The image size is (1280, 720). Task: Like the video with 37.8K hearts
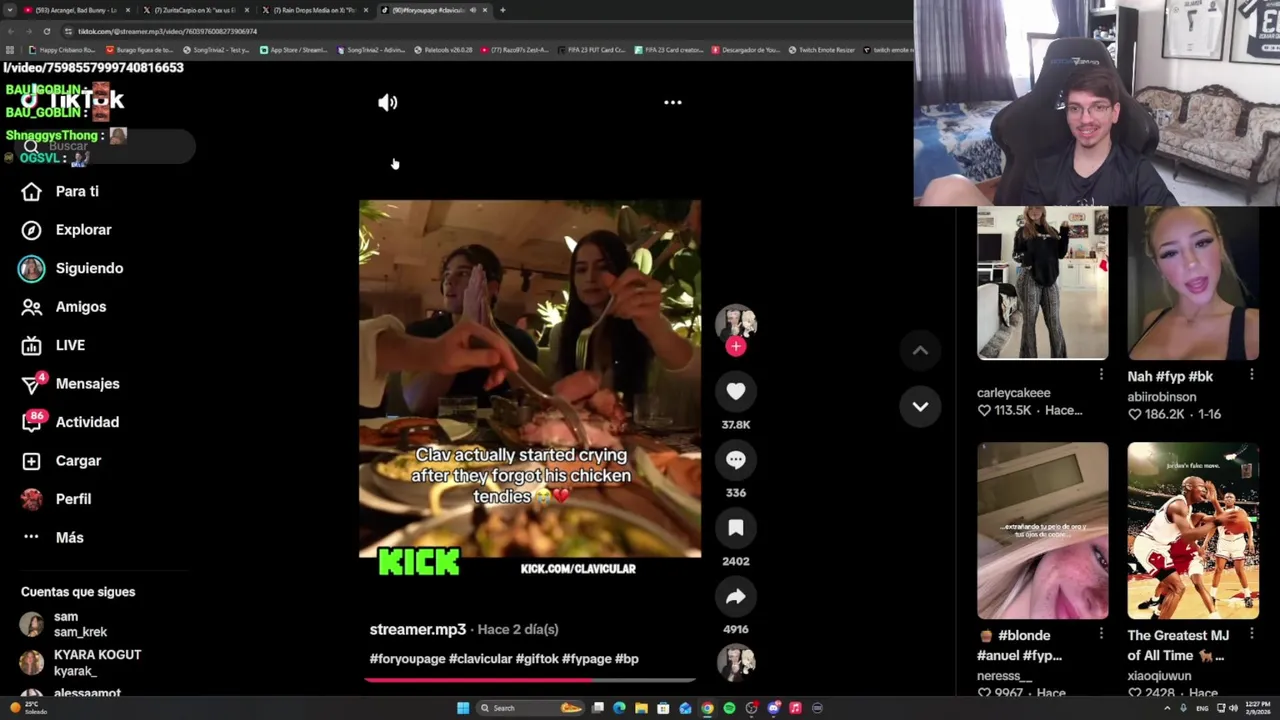pyautogui.click(x=736, y=392)
